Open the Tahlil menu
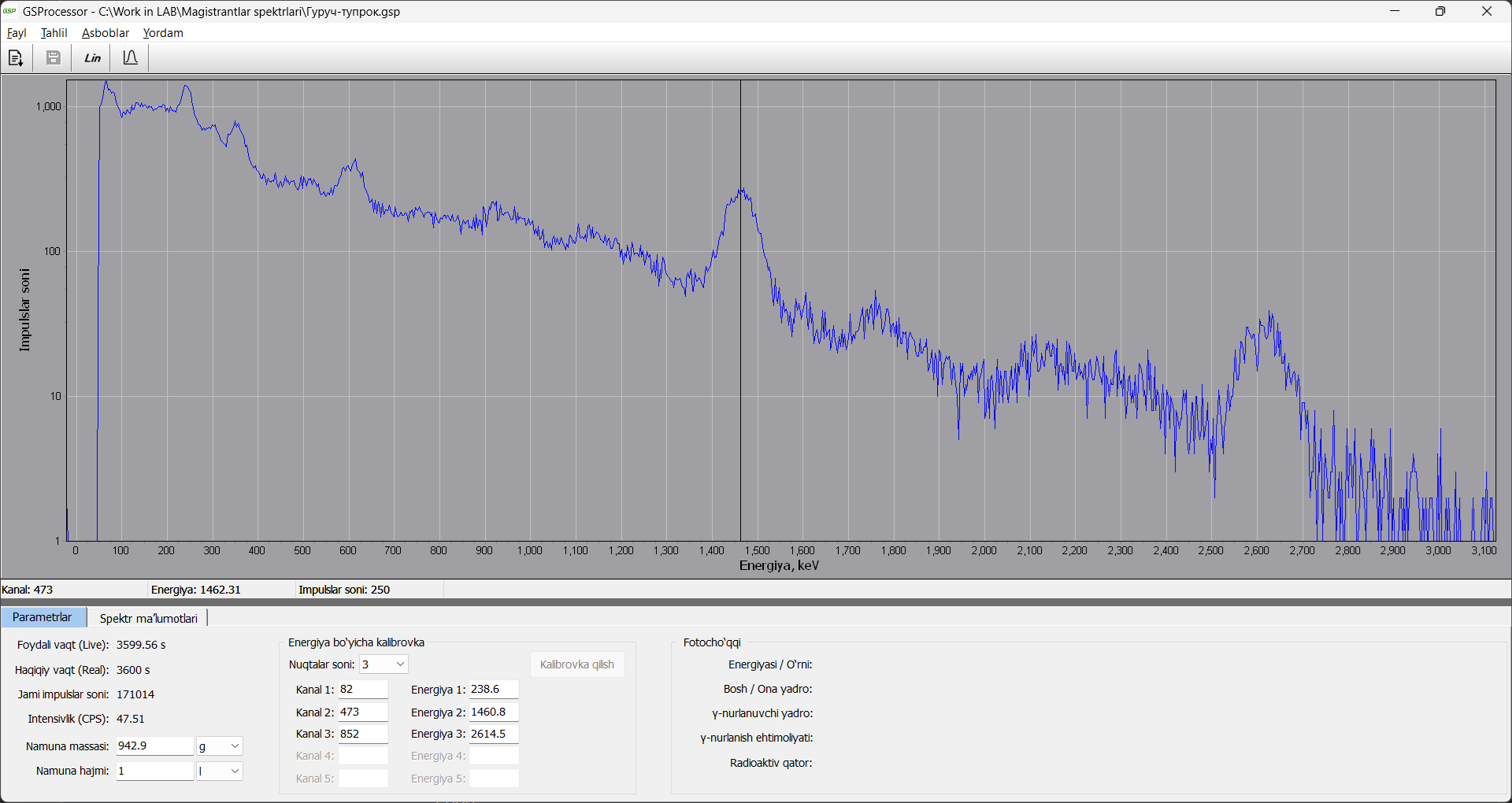The width and height of the screenshot is (1512, 803). tap(54, 33)
